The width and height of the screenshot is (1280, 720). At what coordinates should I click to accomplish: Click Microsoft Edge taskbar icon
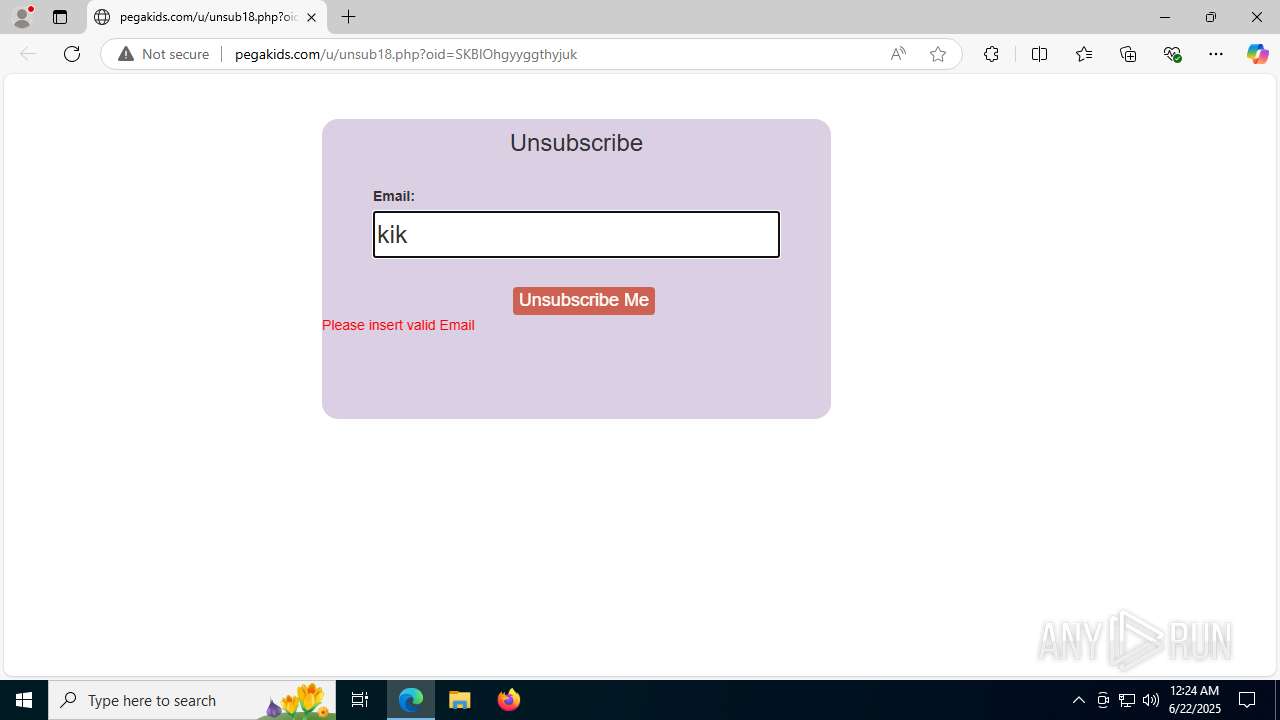tap(411, 700)
